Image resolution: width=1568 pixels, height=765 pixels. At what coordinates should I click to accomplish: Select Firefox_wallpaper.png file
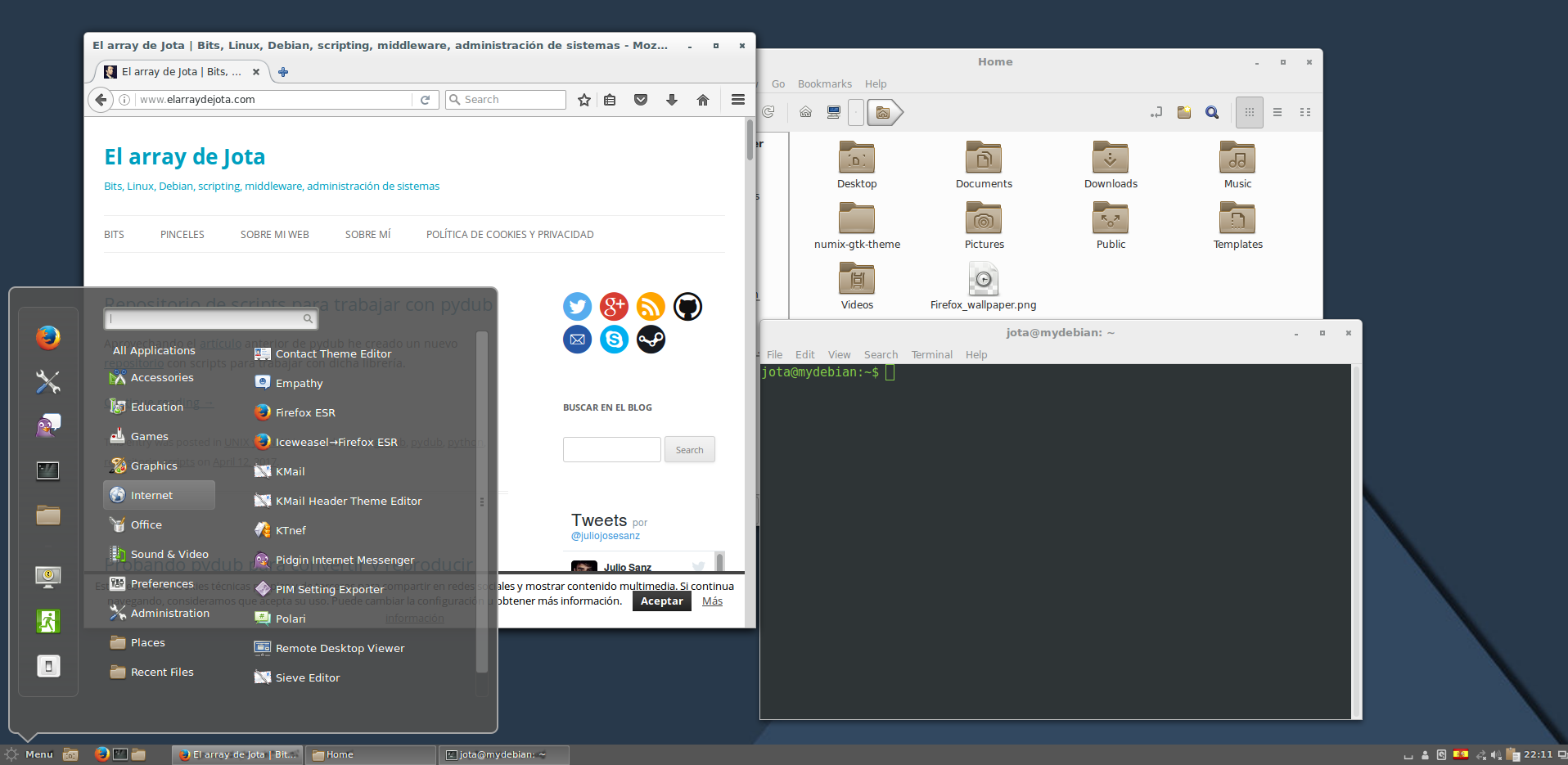pyautogui.click(x=984, y=286)
